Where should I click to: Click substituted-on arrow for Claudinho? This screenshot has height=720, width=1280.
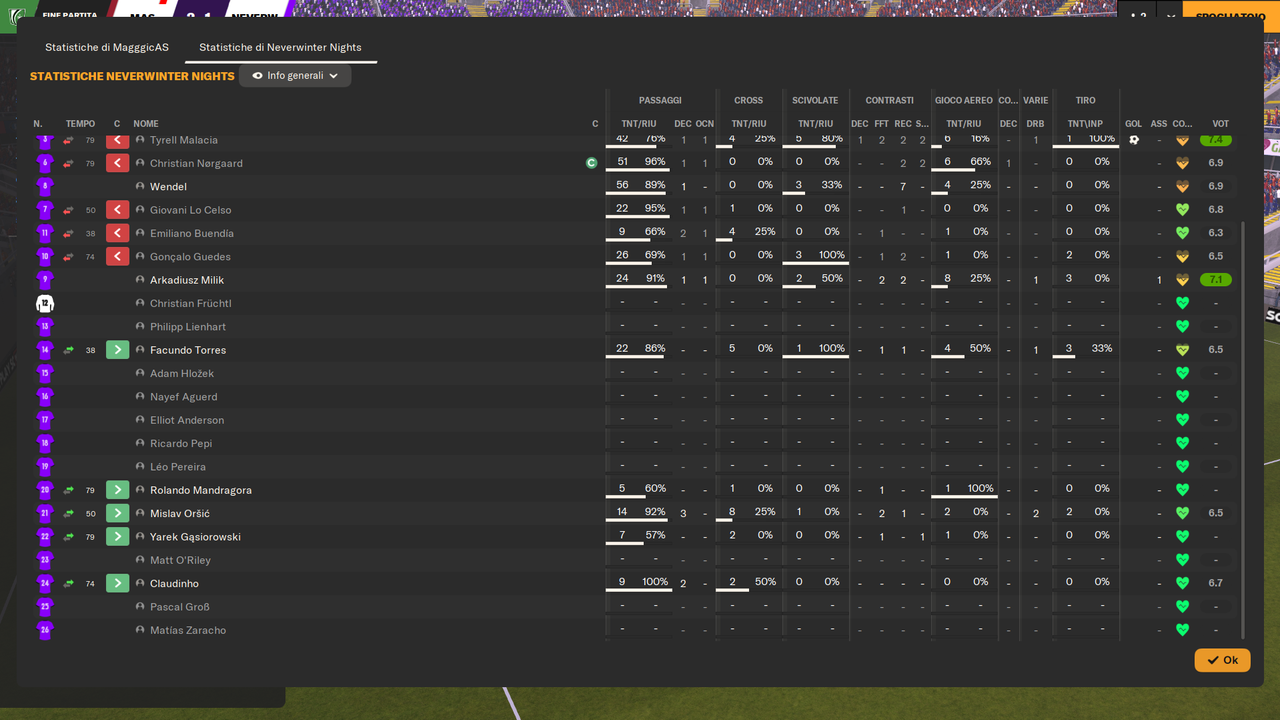coord(118,583)
